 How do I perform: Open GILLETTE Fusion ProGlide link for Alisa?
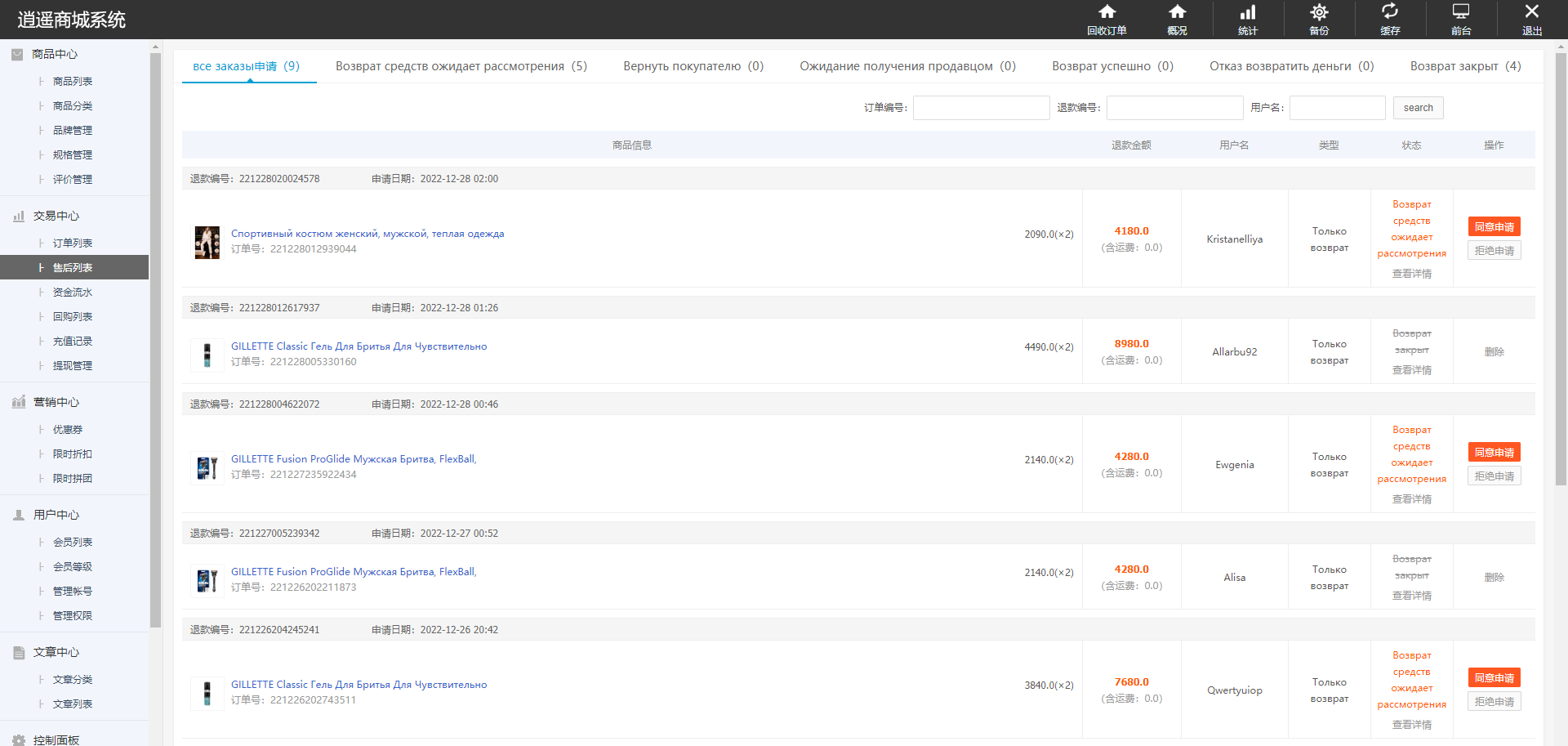pos(353,572)
